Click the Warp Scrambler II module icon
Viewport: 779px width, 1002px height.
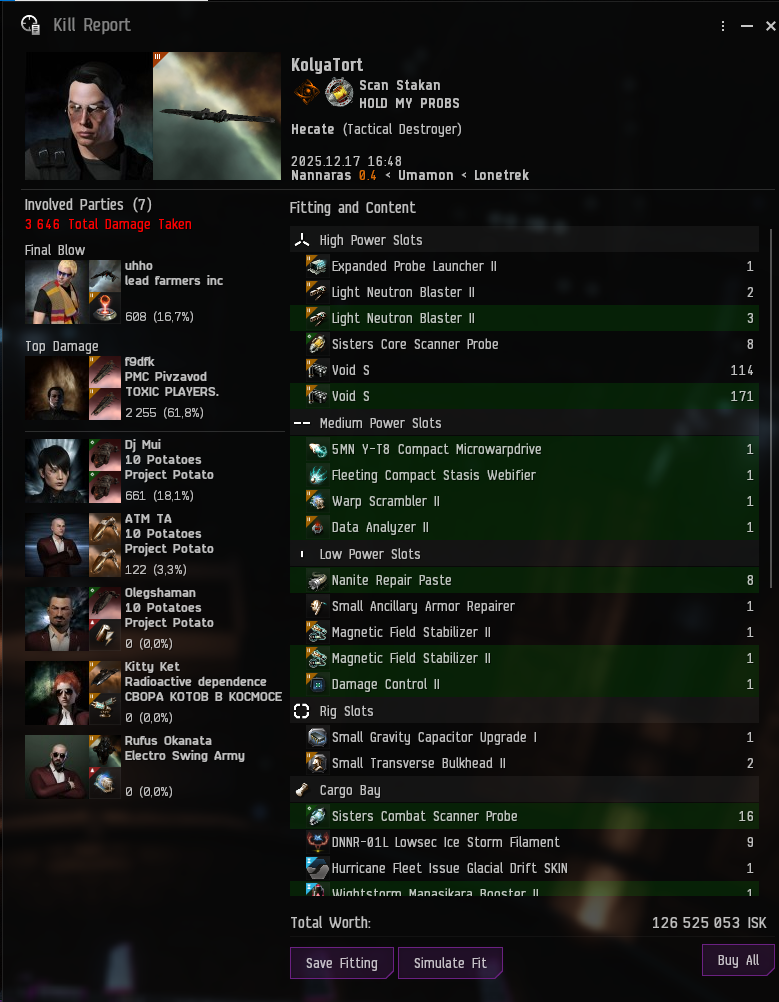[317, 501]
